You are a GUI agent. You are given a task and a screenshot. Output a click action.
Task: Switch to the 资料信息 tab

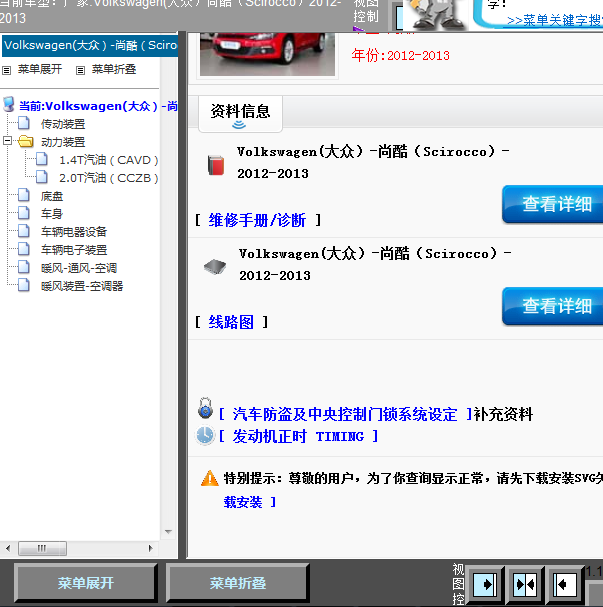[x=240, y=114]
